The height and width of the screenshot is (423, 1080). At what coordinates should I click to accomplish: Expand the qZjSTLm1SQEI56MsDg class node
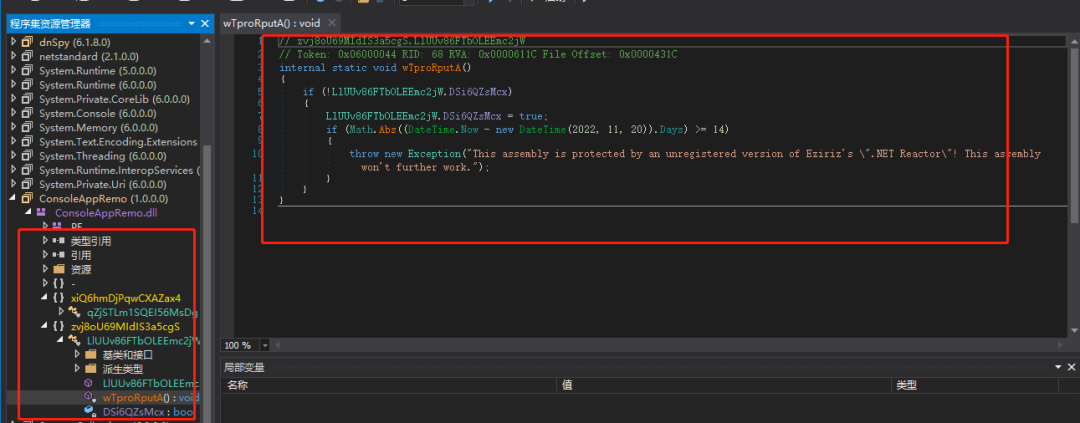pyautogui.click(x=61, y=312)
